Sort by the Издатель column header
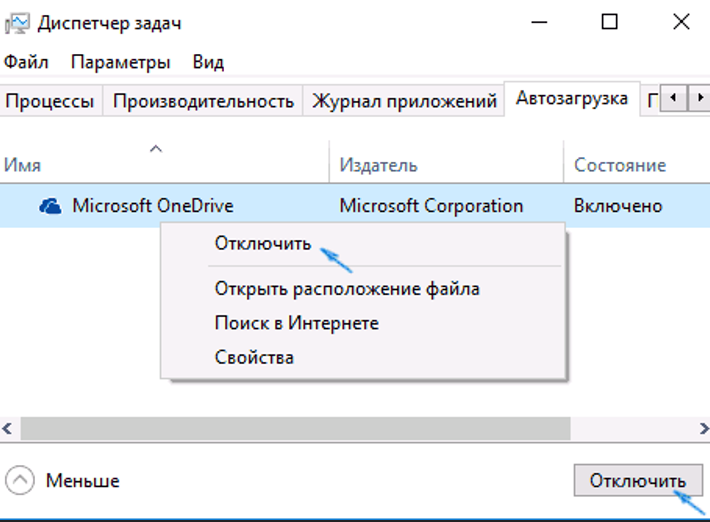Viewport: 710px width, 522px height. [x=378, y=165]
